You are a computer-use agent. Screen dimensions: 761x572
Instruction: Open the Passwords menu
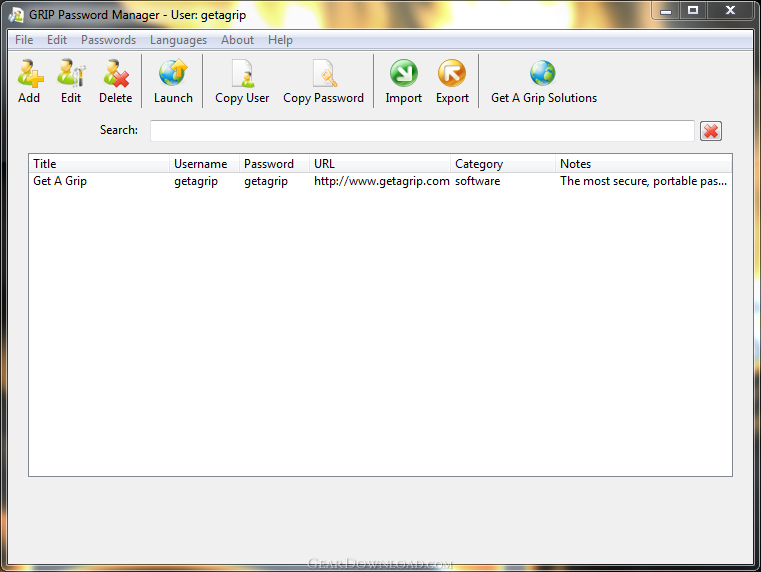tap(108, 40)
